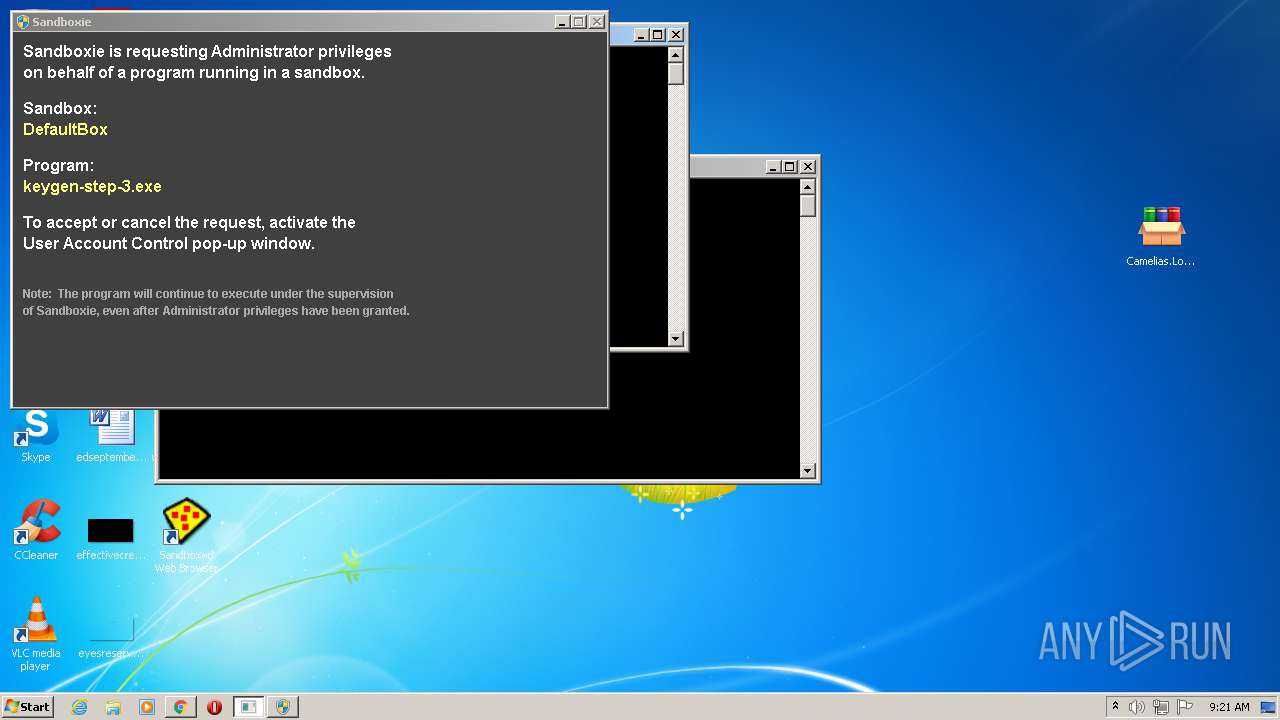
Task: Click scrollbar thumb in lower console window
Action: tap(808, 206)
